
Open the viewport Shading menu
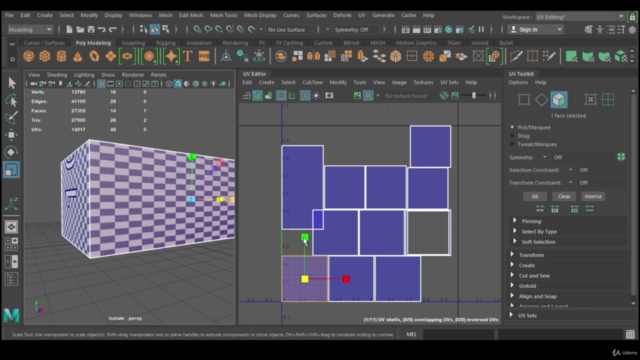[57, 75]
